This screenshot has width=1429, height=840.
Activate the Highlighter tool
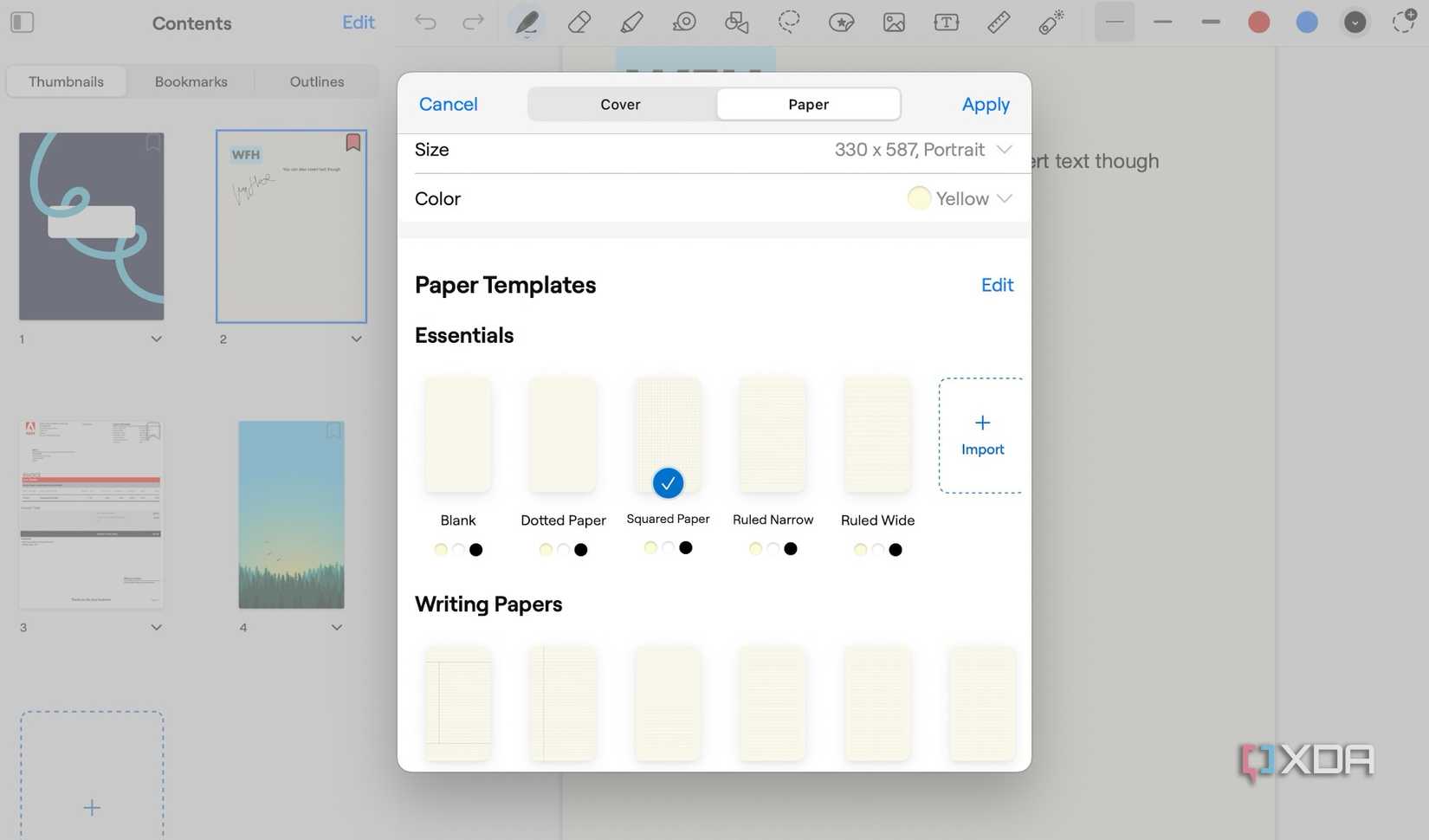click(x=630, y=22)
